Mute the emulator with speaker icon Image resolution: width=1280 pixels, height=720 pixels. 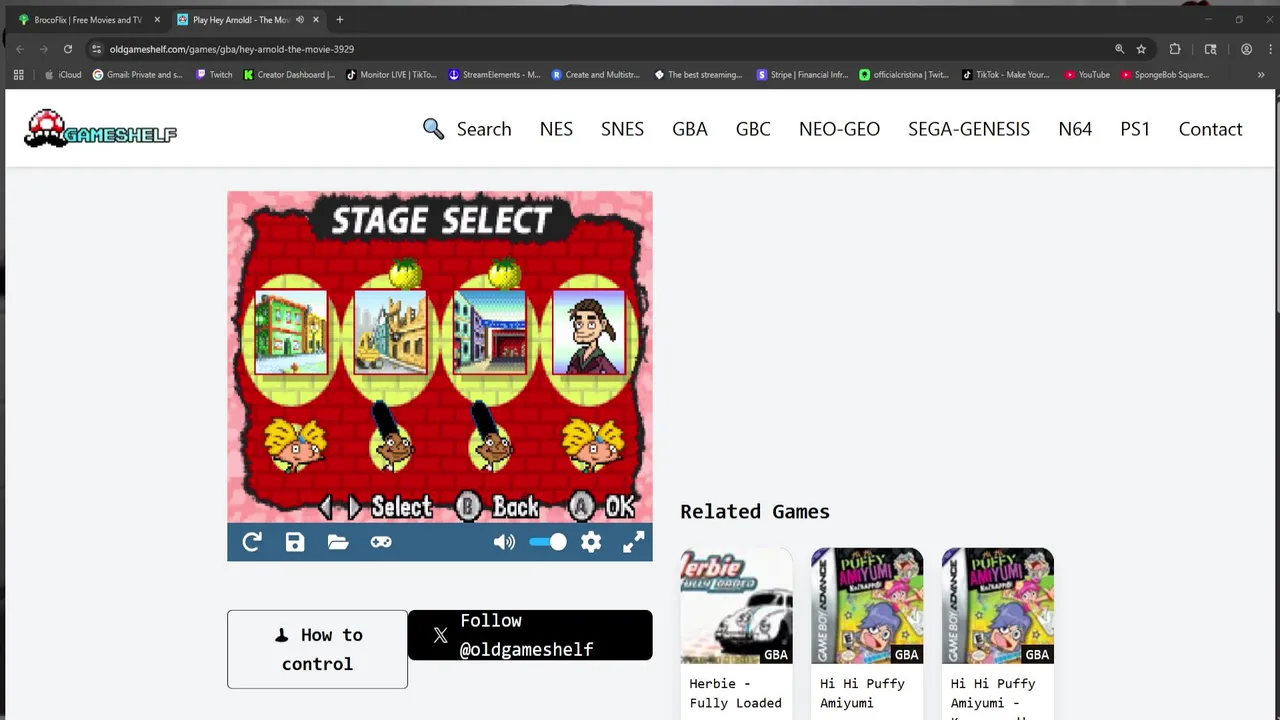pos(504,542)
